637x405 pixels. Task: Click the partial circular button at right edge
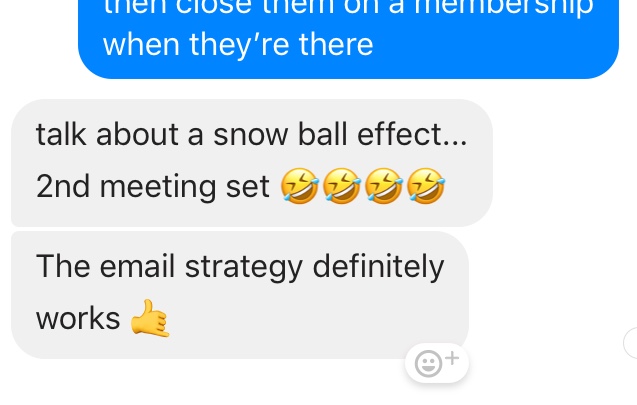pyautogui.click(x=630, y=342)
